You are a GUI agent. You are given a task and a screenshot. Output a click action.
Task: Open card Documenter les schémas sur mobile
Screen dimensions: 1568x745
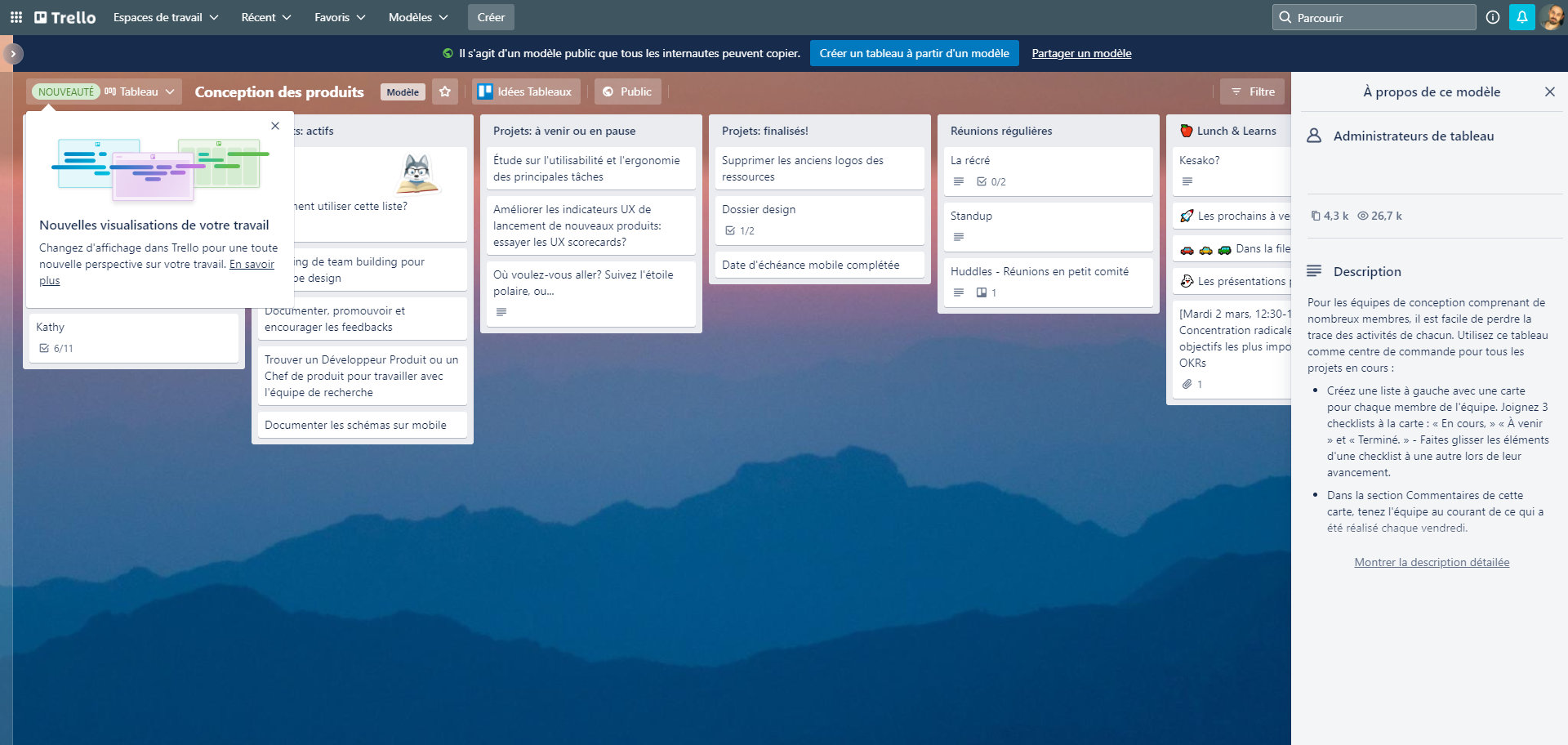click(x=363, y=425)
